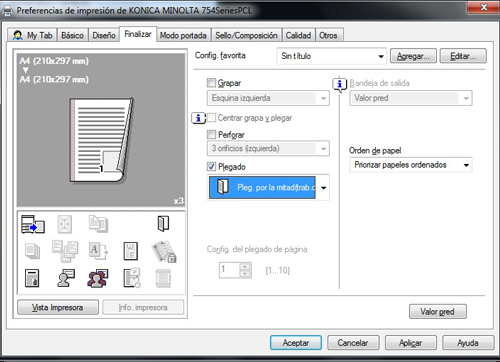The width and height of the screenshot is (500, 362).
Task: Click the Info. impresora button
Action: (x=143, y=307)
